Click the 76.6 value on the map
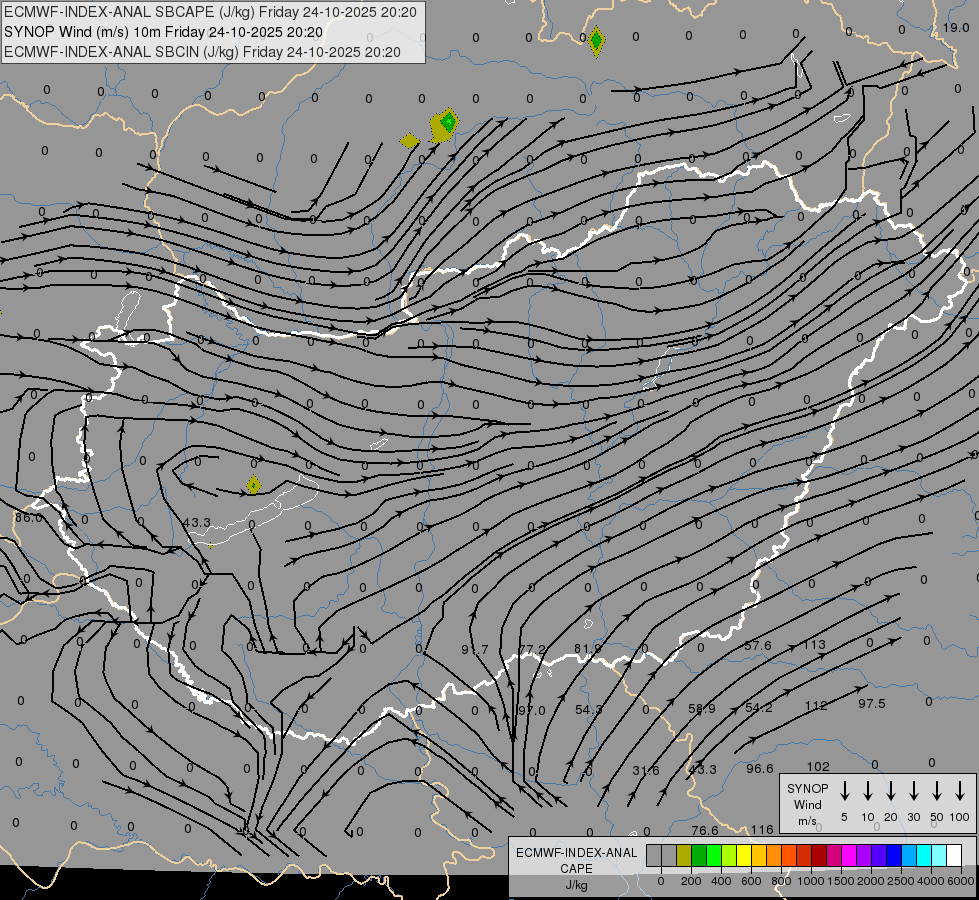979x900 pixels. click(x=705, y=831)
